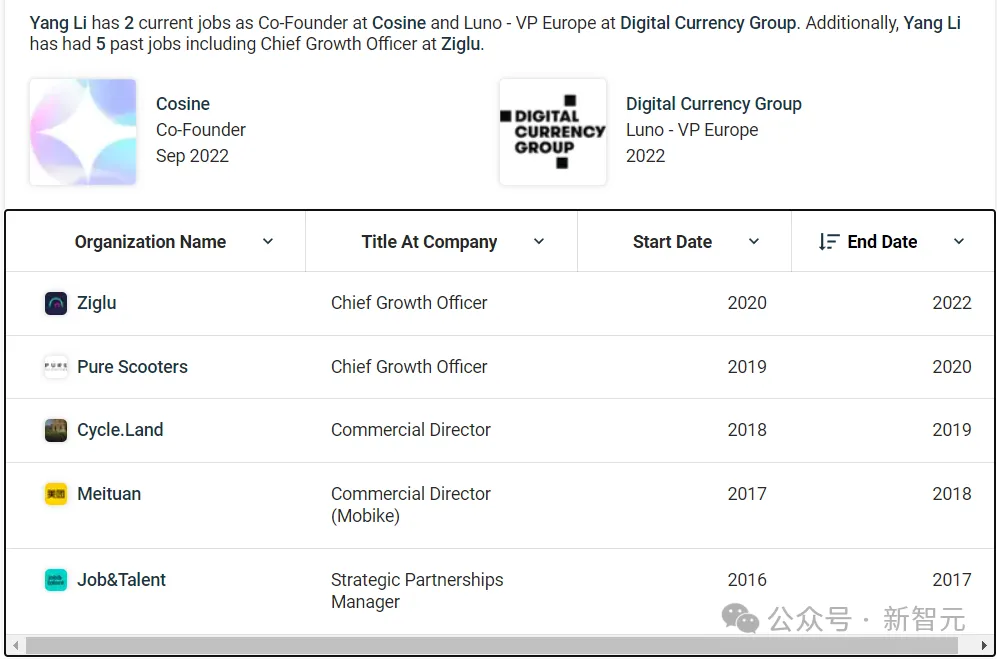Open Digital Currency Group heading link
The image size is (997, 659).
(713, 104)
